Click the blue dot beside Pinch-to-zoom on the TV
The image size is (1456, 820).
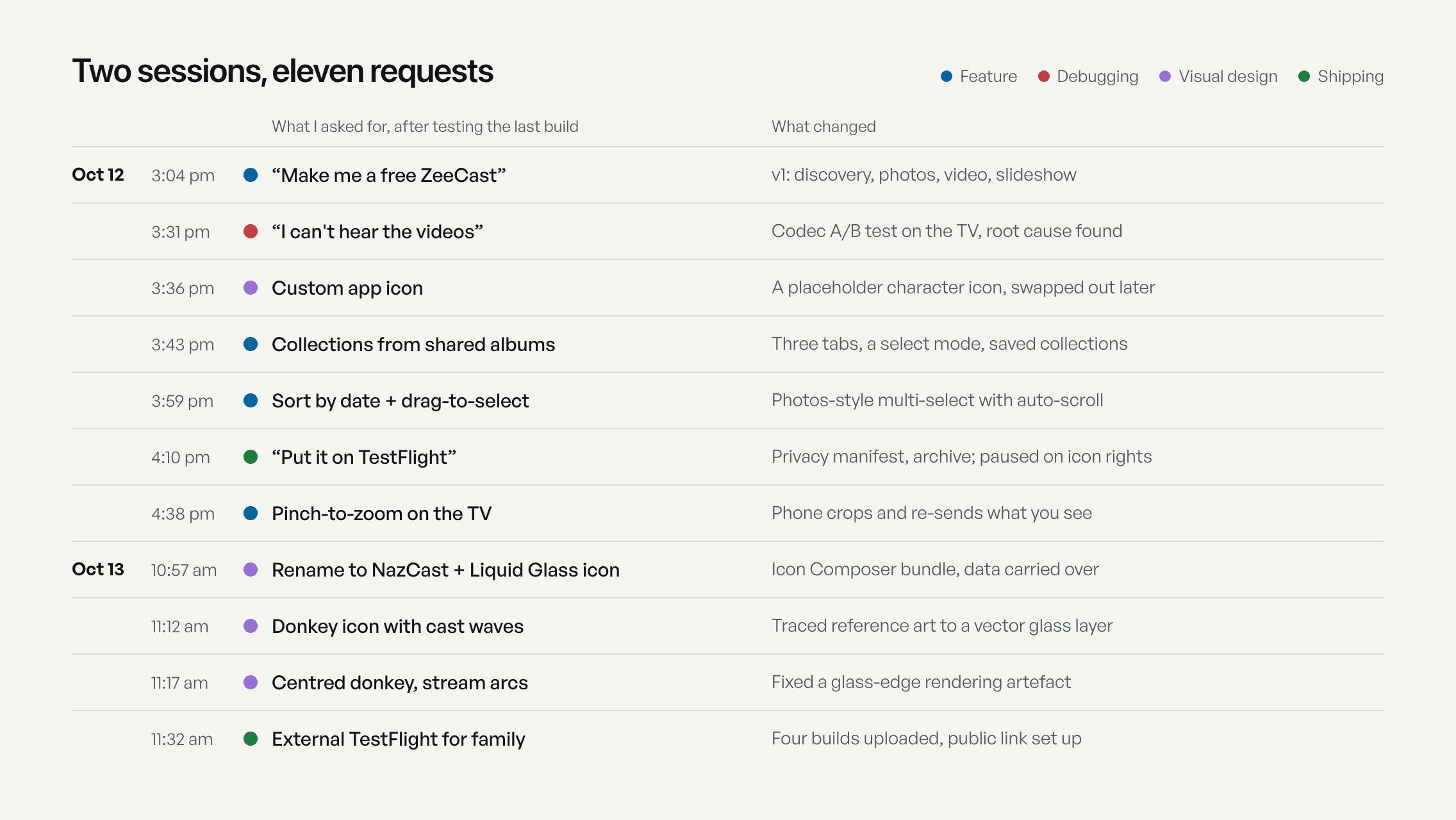point(251,513)
